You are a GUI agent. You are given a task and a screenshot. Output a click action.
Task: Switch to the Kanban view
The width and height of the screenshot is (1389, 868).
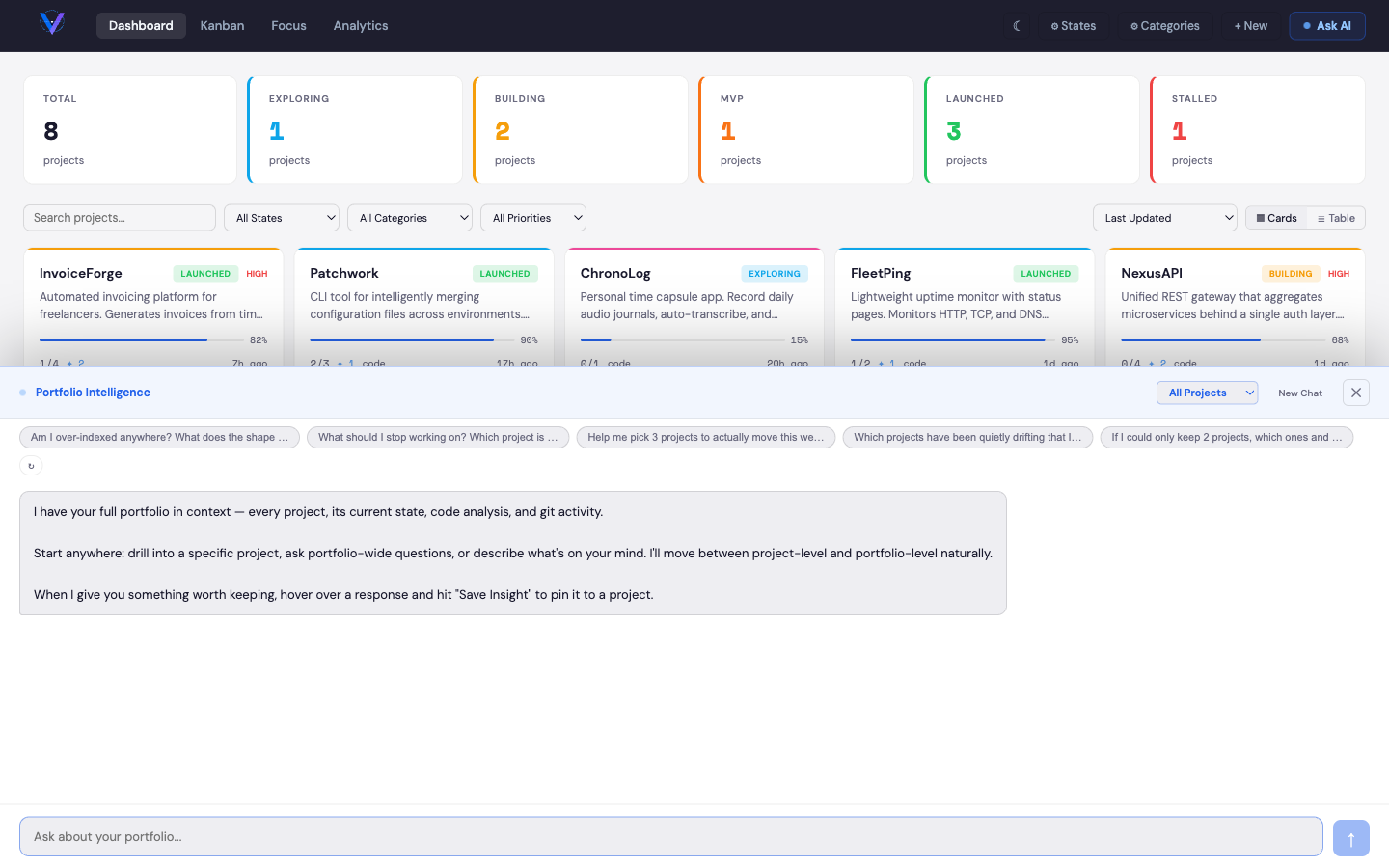[222, 25]
